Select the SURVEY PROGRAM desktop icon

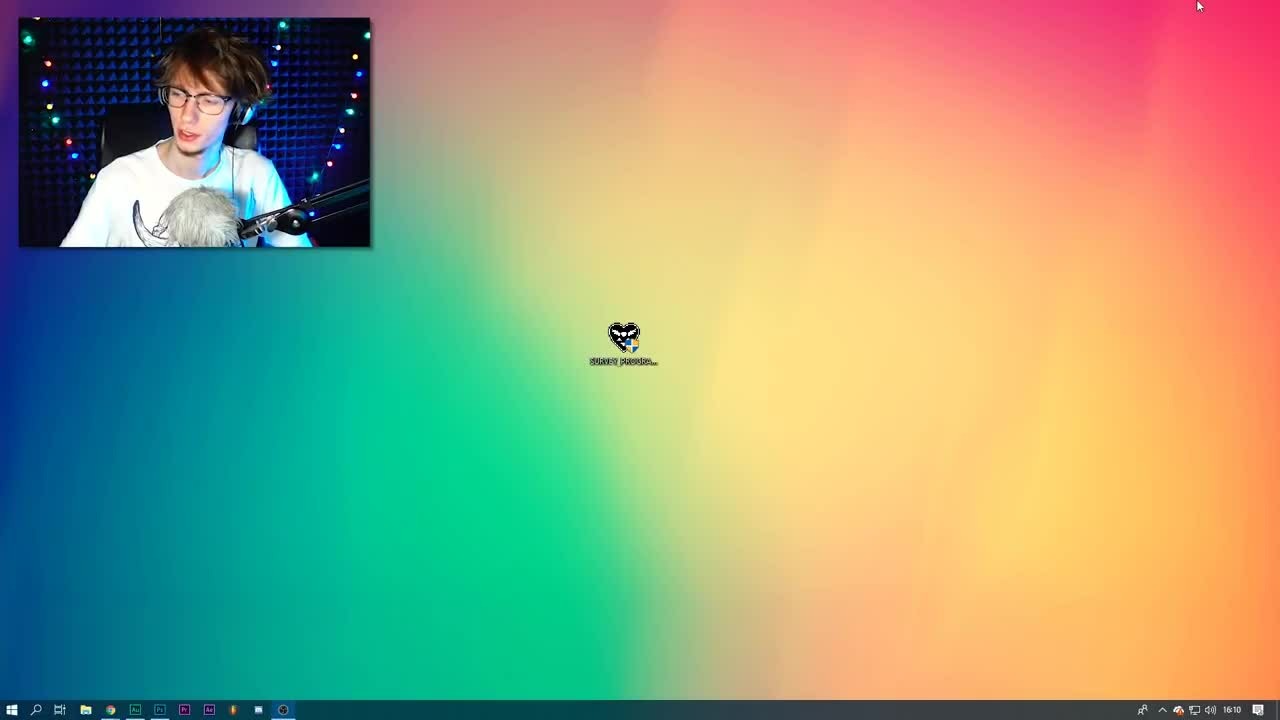click(x=623, y=345)
